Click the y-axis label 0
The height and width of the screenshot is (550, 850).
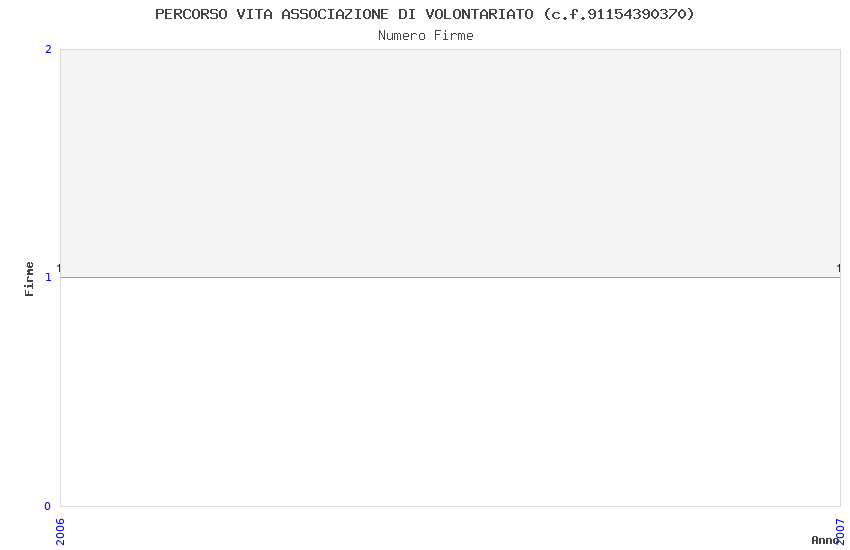coord(48,506)
